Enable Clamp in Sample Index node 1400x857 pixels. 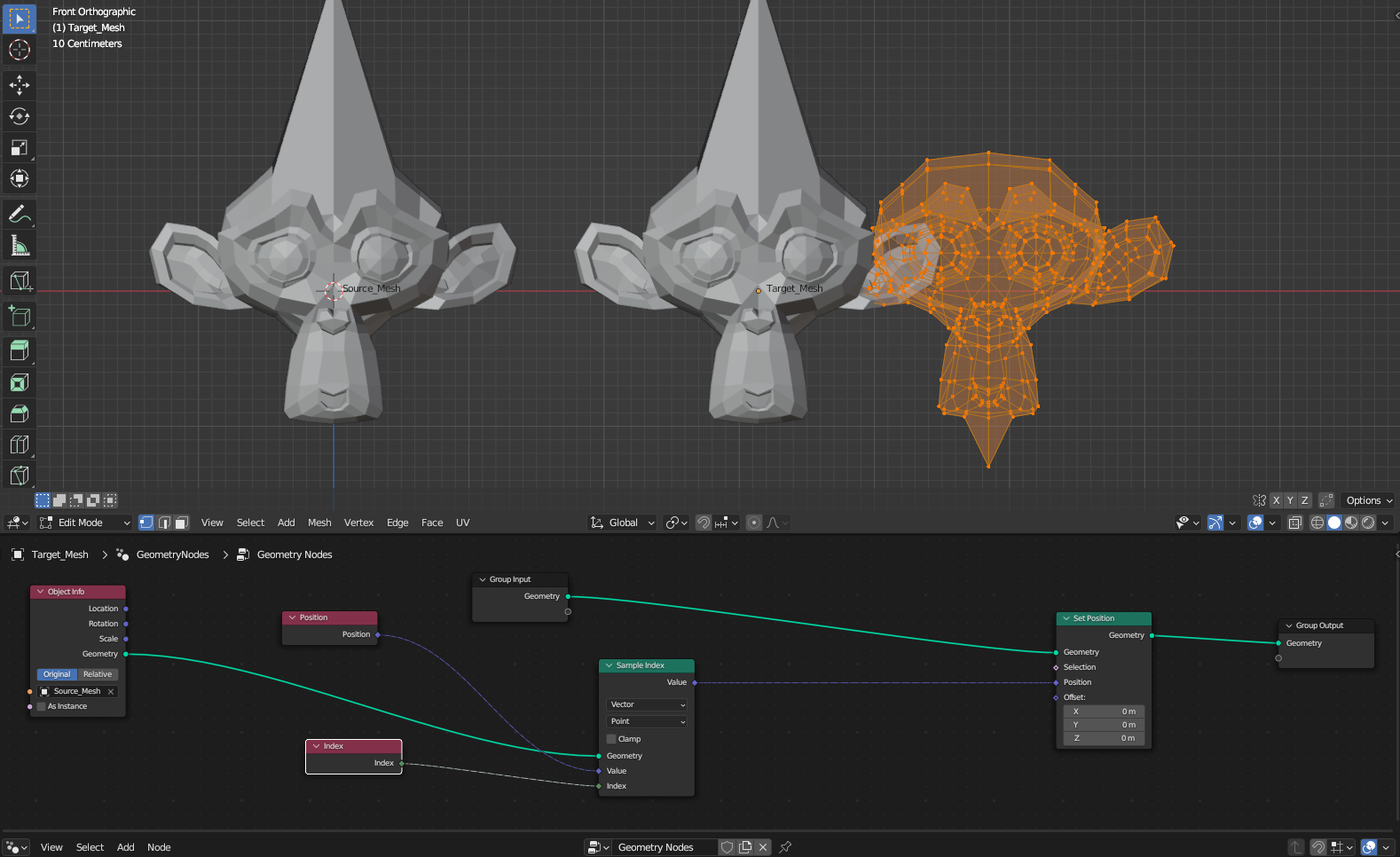coord(611,739)
